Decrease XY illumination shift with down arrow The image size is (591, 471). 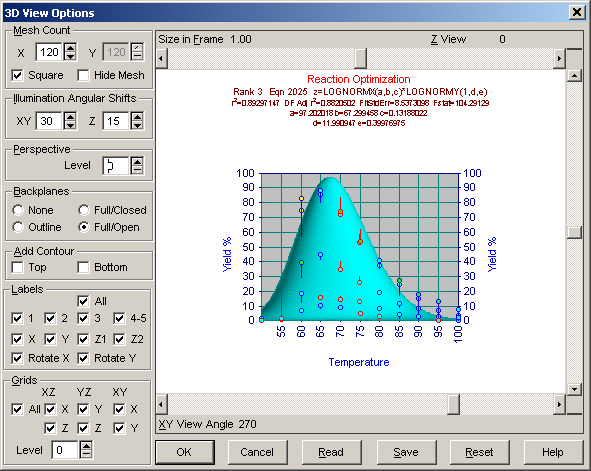click(70, 125)
